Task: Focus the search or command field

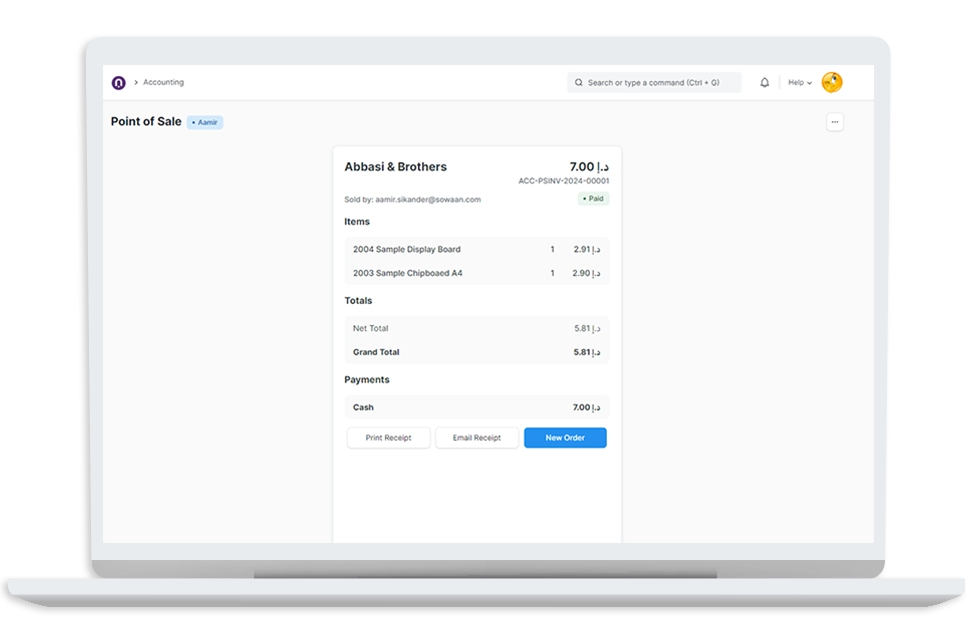Action: tap(660, 83)
